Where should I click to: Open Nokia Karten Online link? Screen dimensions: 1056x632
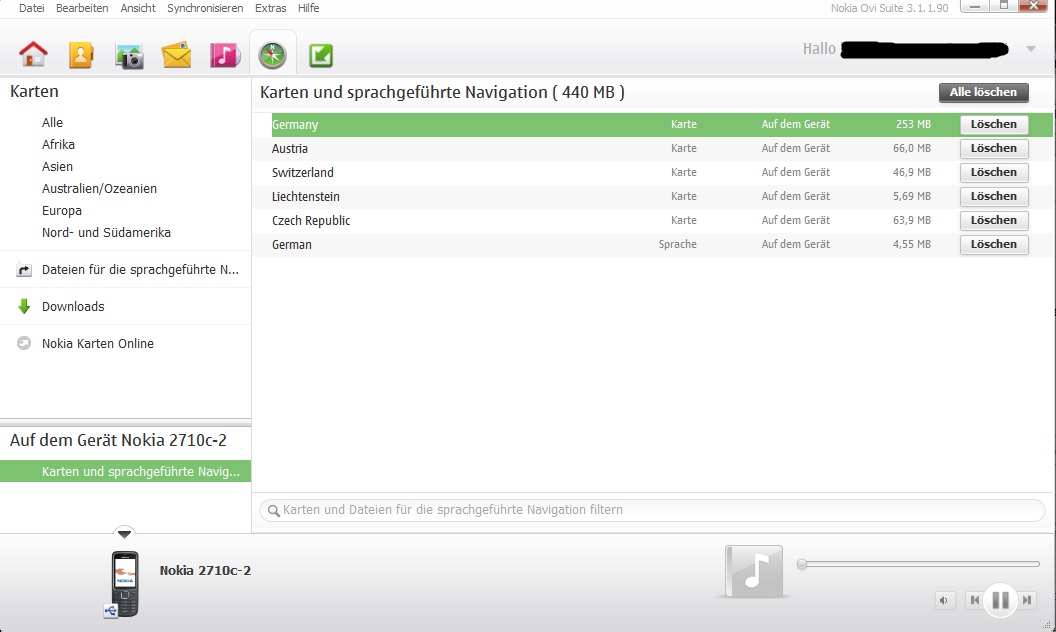98,344
